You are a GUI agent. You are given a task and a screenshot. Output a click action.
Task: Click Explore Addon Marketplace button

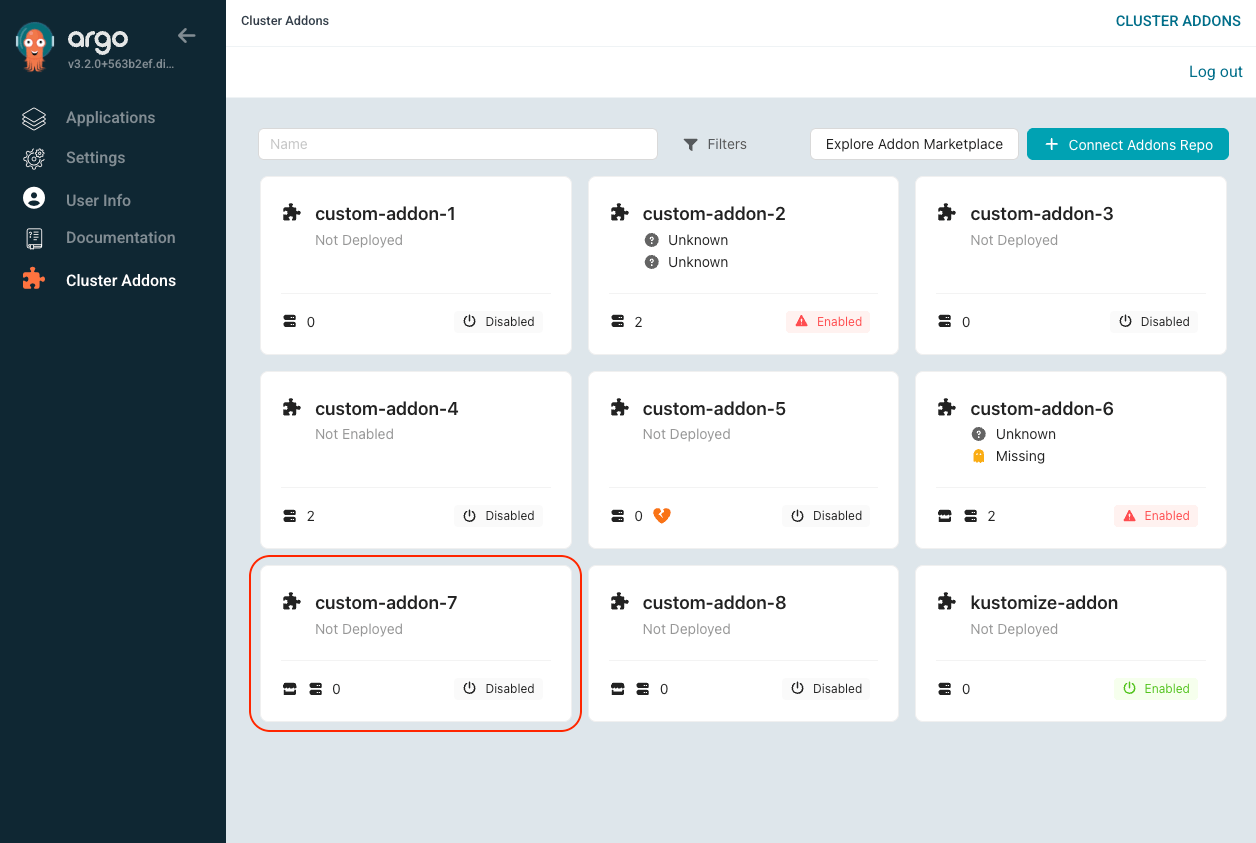[913, 144]
